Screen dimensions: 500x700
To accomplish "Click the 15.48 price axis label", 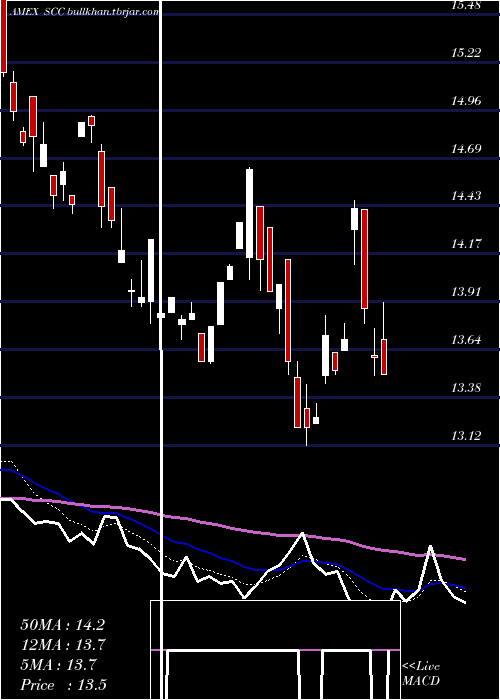I will [x=466, y=5].
